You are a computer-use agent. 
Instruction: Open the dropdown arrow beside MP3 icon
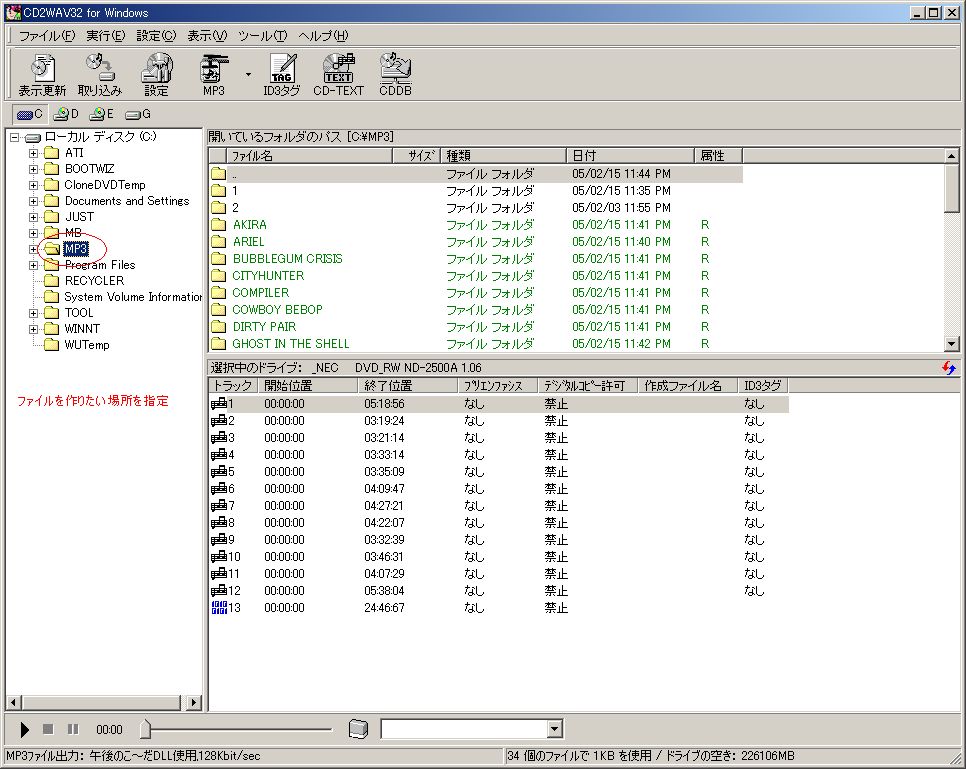tap(248, 73)
